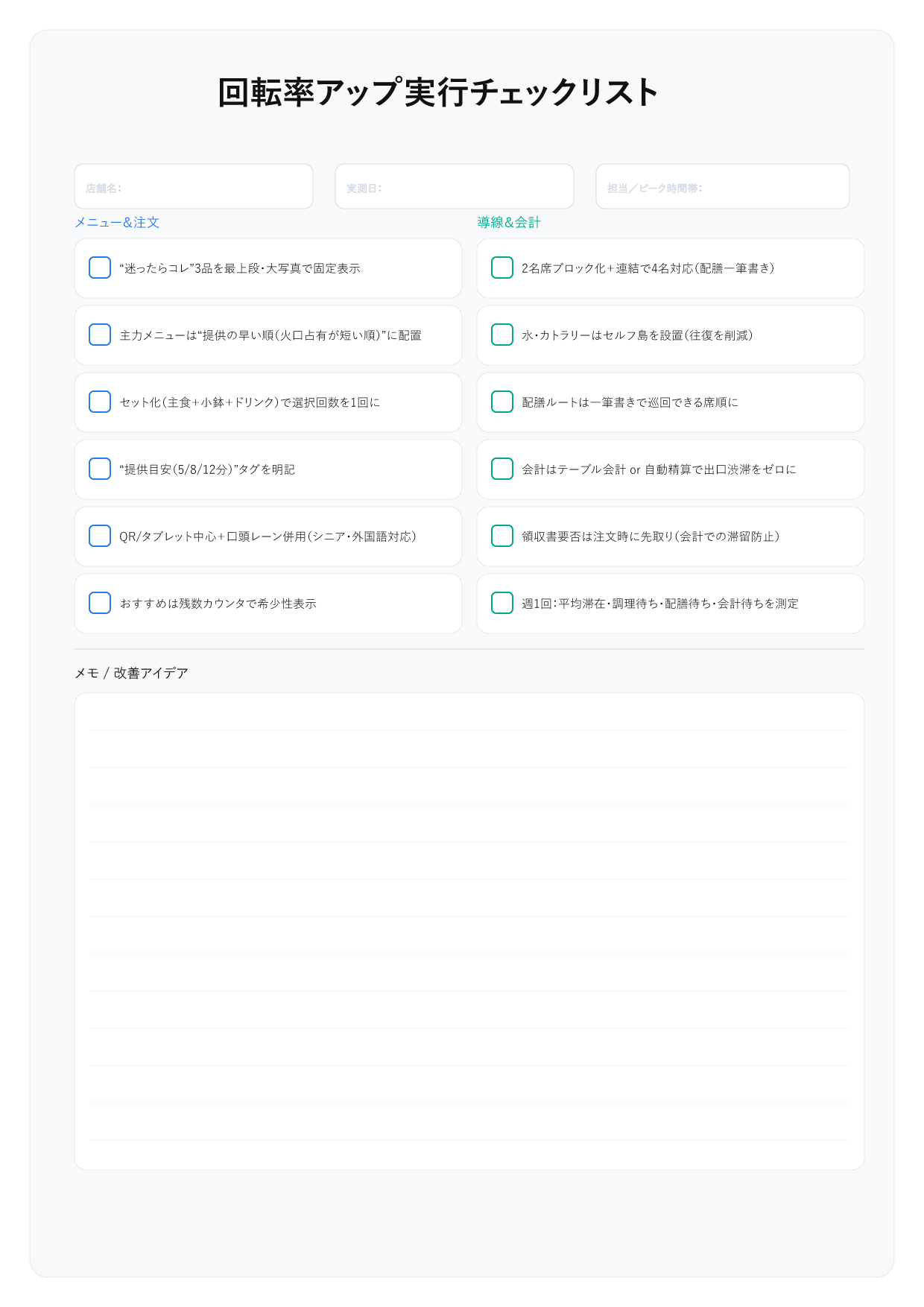This screenshot has width=924, height=1307.
Task: Check 配膳ルートは一筆書き item
Action: (x=502, y=402)
